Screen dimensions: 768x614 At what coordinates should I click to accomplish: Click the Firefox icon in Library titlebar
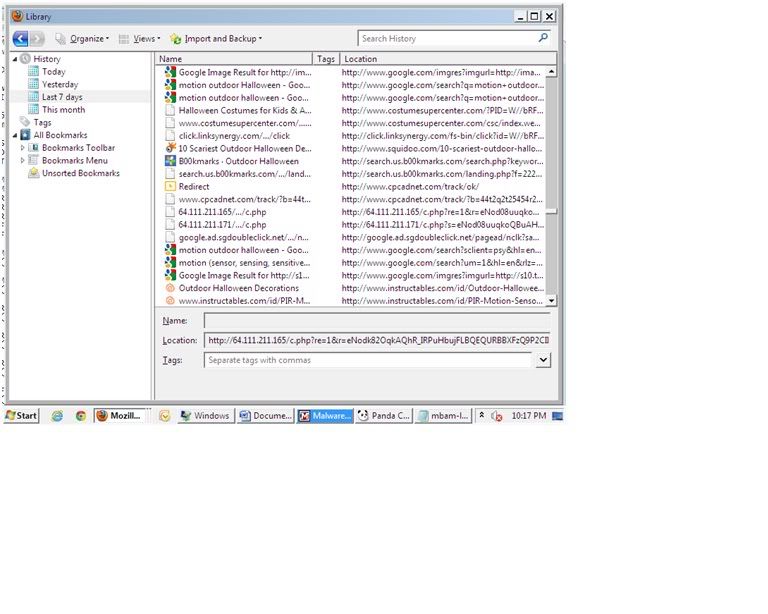[x=18, y=16]
